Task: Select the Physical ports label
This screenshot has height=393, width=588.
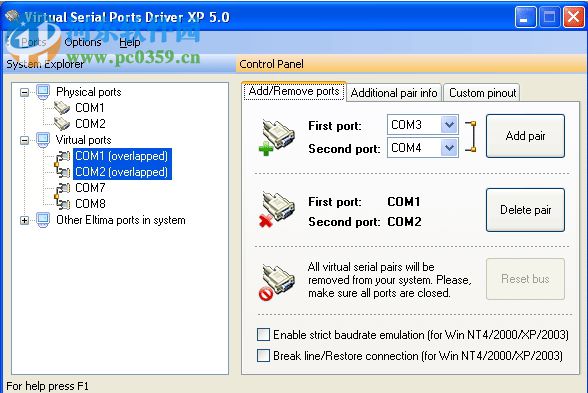Action: coord(88,92)
